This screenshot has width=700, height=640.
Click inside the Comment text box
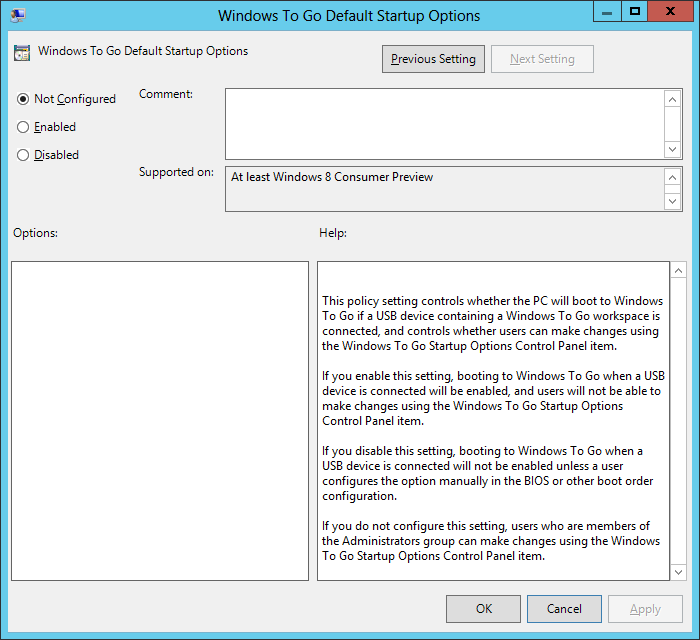point(444,122)
